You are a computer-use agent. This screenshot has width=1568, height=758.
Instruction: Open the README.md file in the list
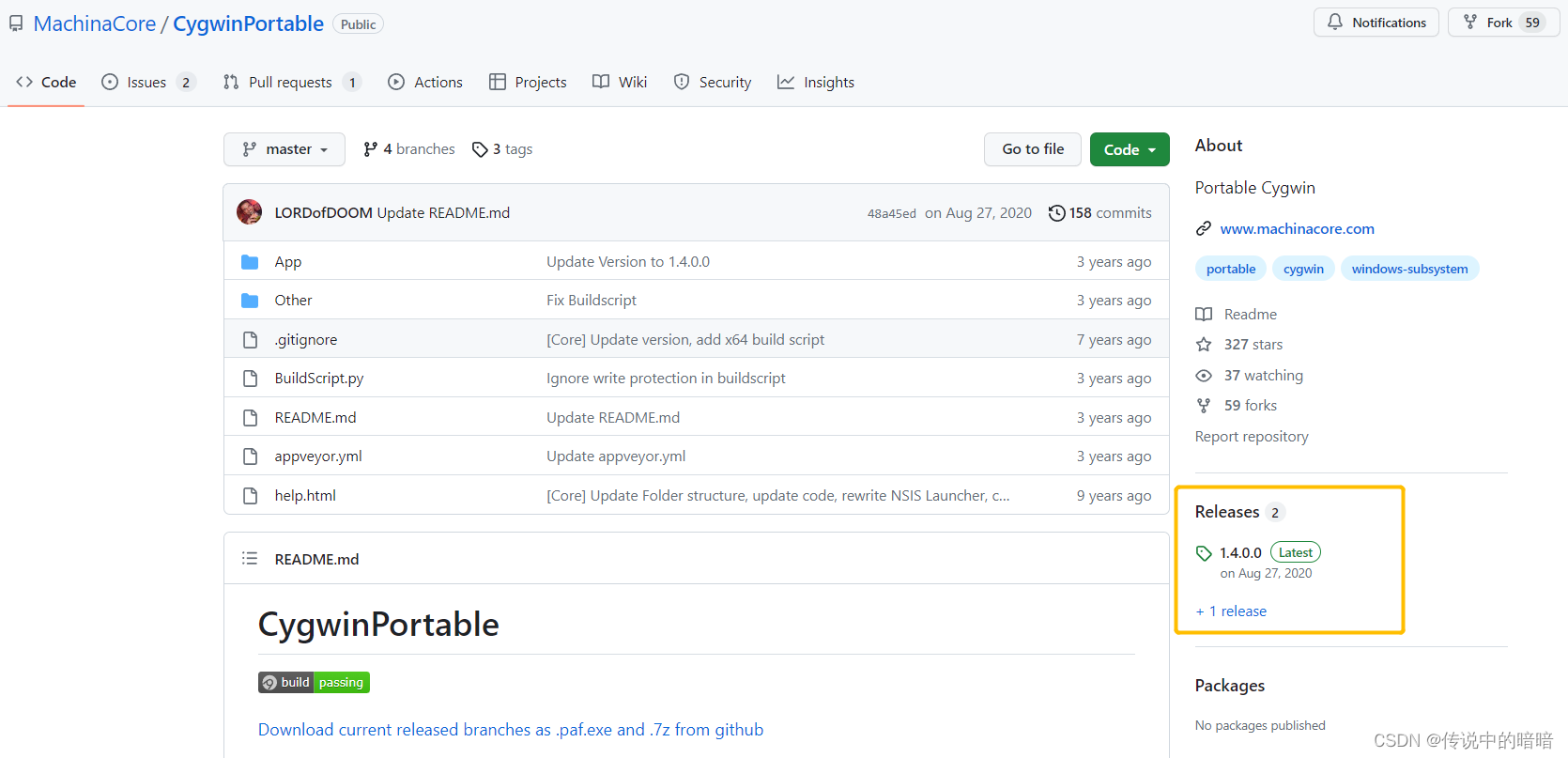point(315,418)
